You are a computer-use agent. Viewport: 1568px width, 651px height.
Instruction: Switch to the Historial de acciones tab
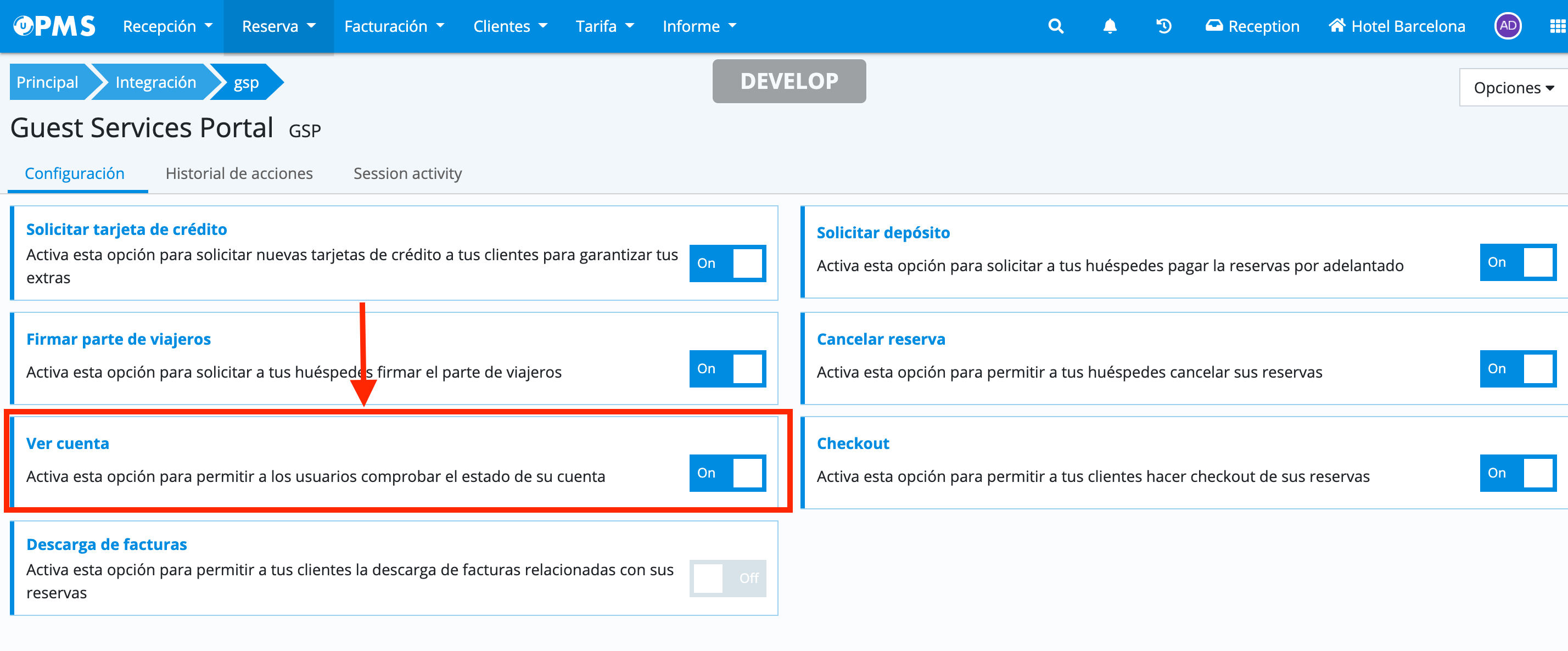[x=239, y=173]
